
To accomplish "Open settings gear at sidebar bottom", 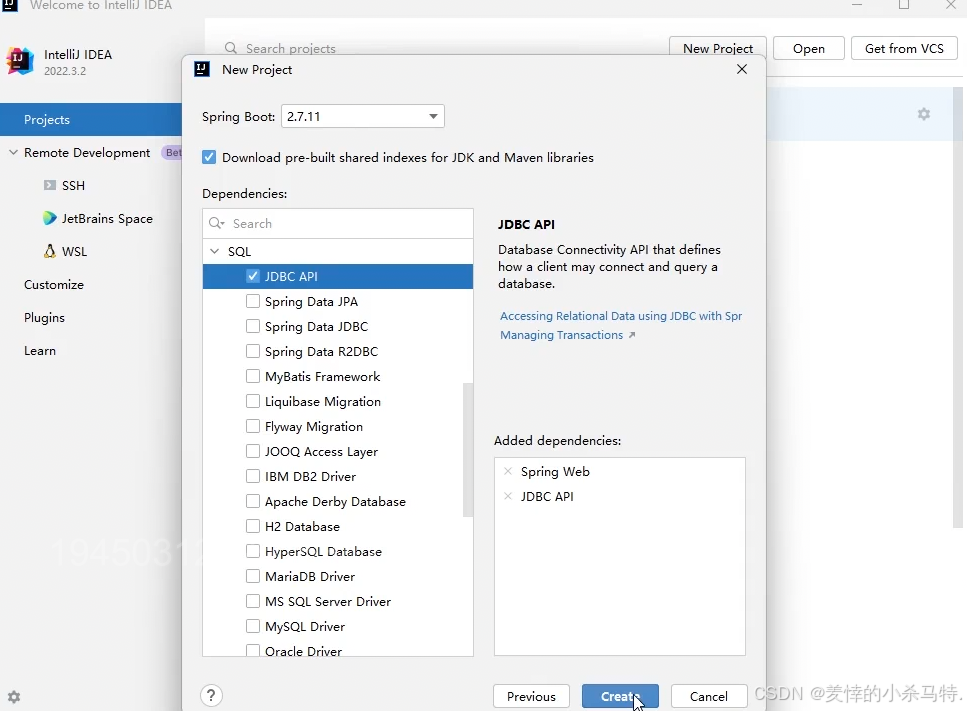I will tap(14, 697).
